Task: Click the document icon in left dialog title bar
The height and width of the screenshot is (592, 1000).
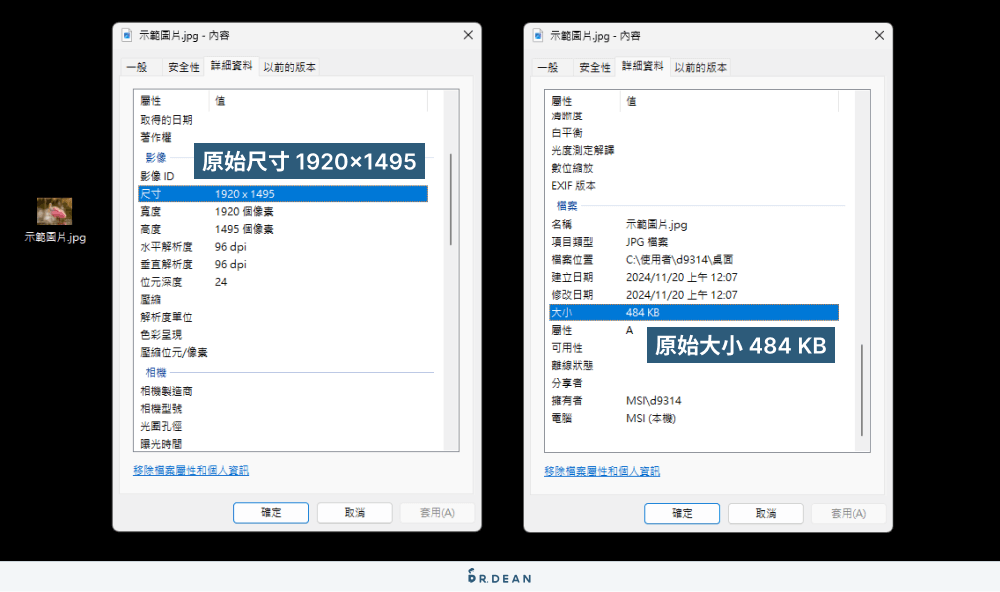Action: pyautogui.click(x=127, y=34)
